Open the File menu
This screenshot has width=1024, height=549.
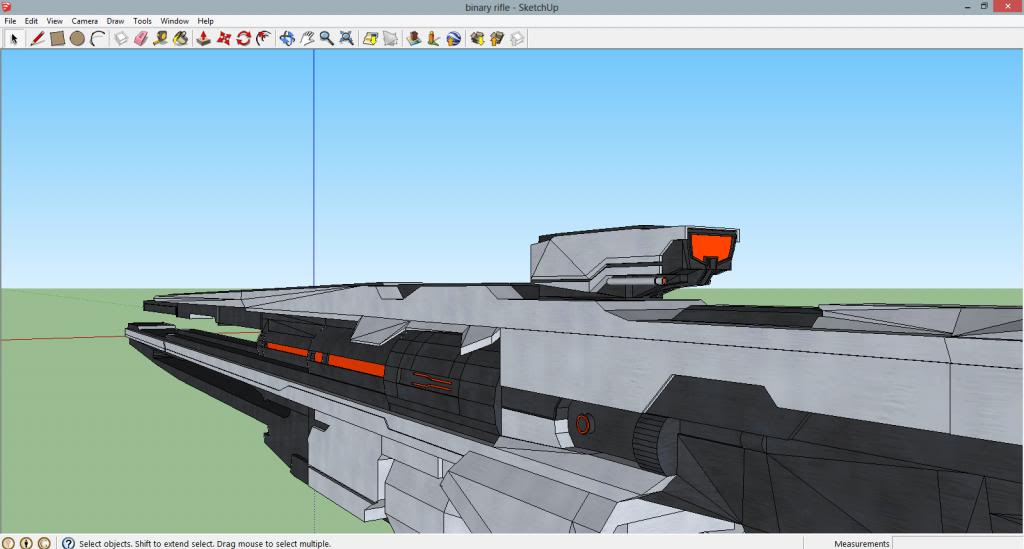10,21
